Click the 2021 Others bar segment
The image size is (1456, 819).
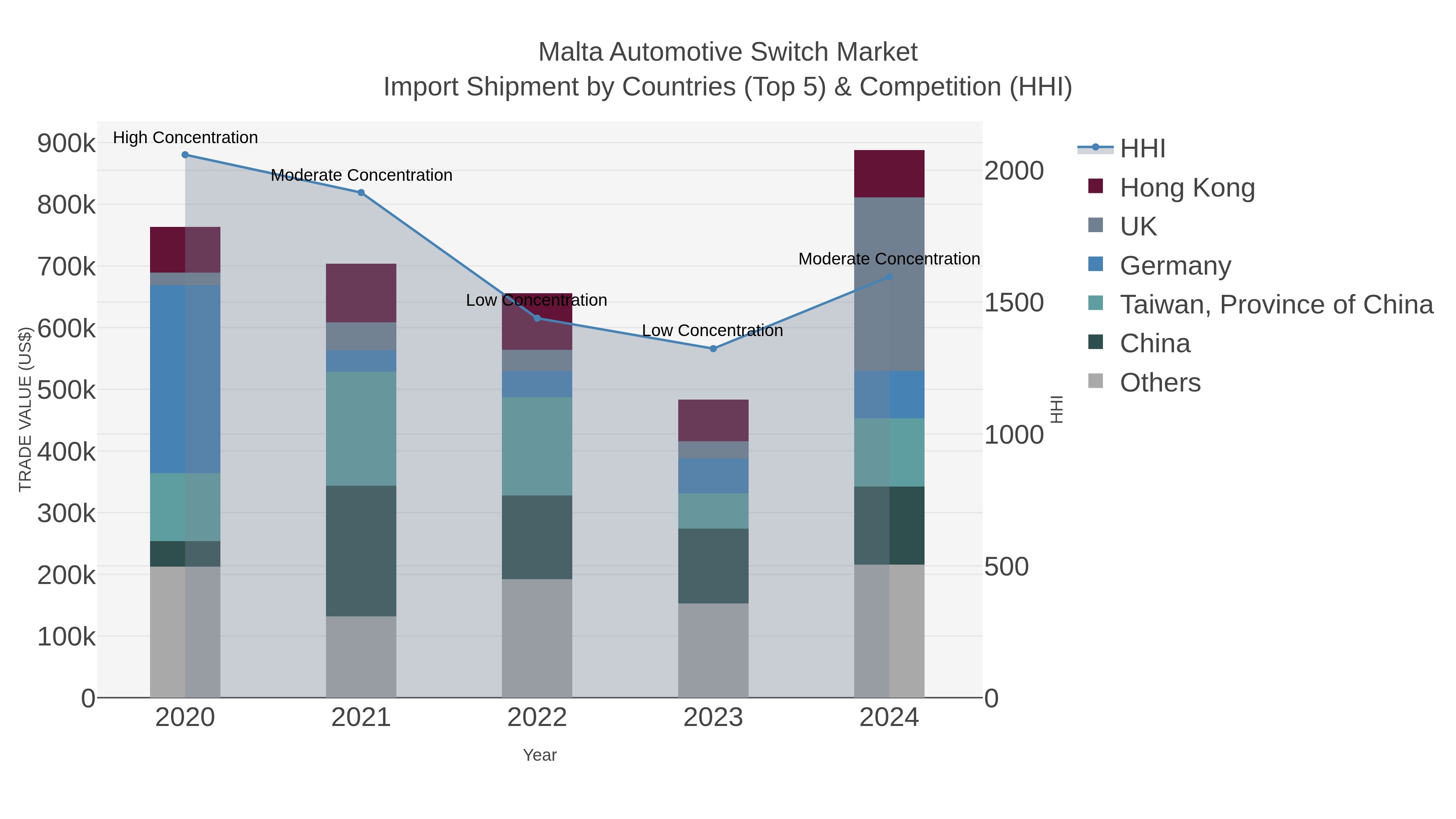pyautogui.click(x=361, y=657)
